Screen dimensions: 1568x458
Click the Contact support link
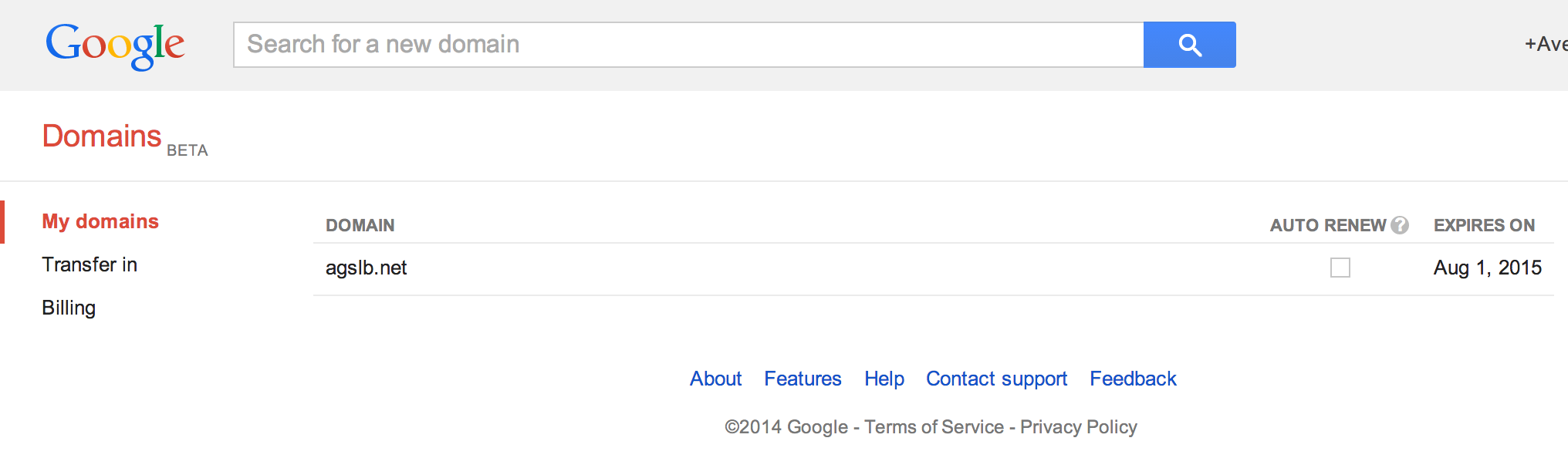pos(996,379)
